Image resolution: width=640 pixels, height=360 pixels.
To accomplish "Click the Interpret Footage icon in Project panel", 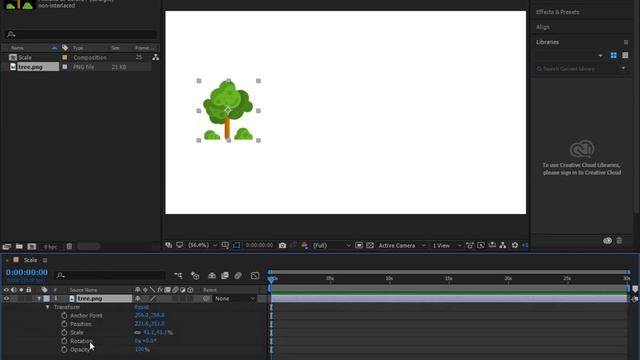I will pyautogui.click(x=7, y=247).
